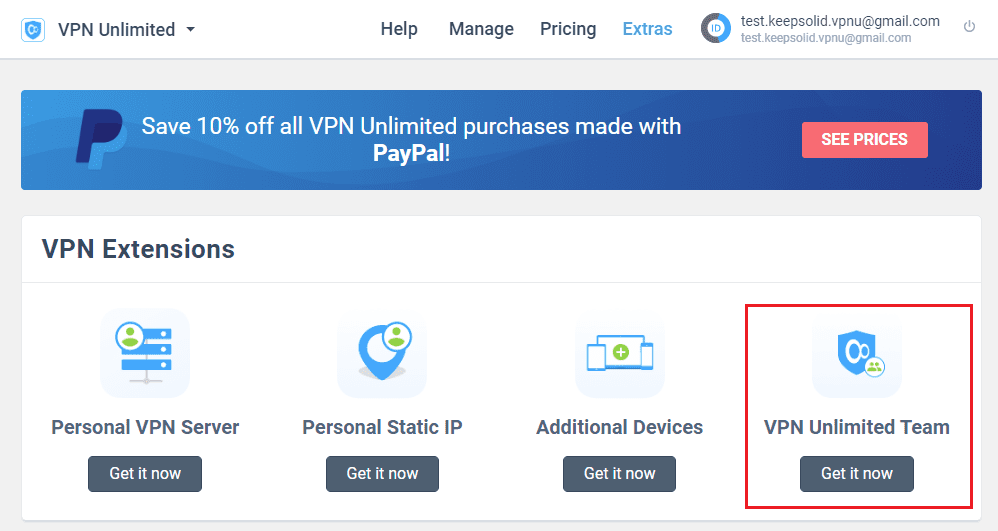Get the Personal VPN Server now
The width and height of the screenshot is (998, 531).
pos(145,474)
